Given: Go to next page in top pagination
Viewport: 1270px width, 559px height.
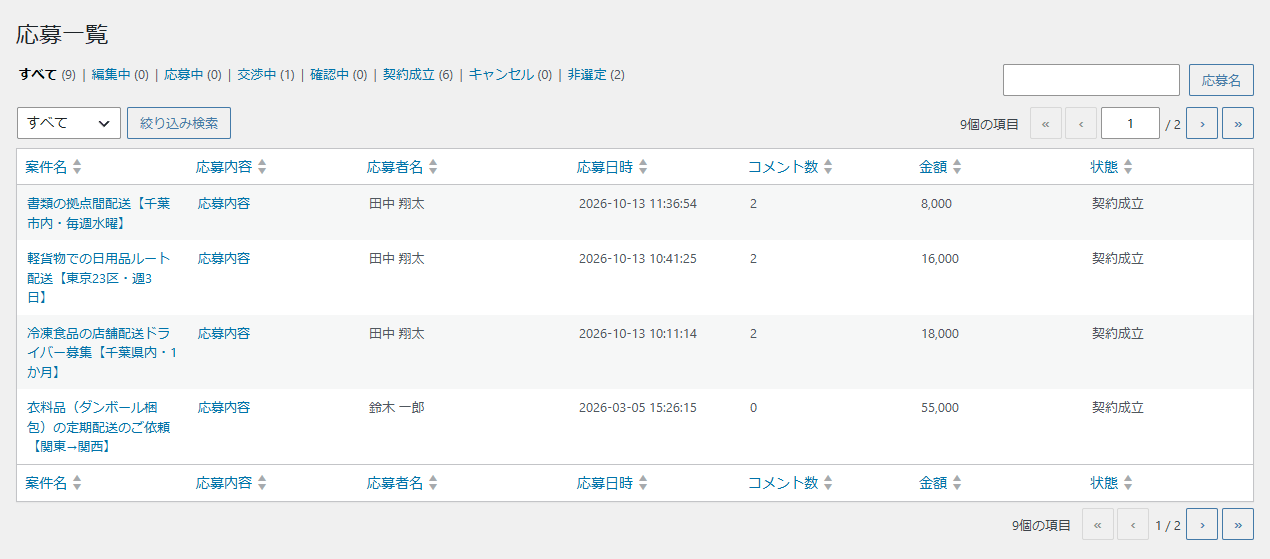Looking at the screenshot, I should (1202, 124).
